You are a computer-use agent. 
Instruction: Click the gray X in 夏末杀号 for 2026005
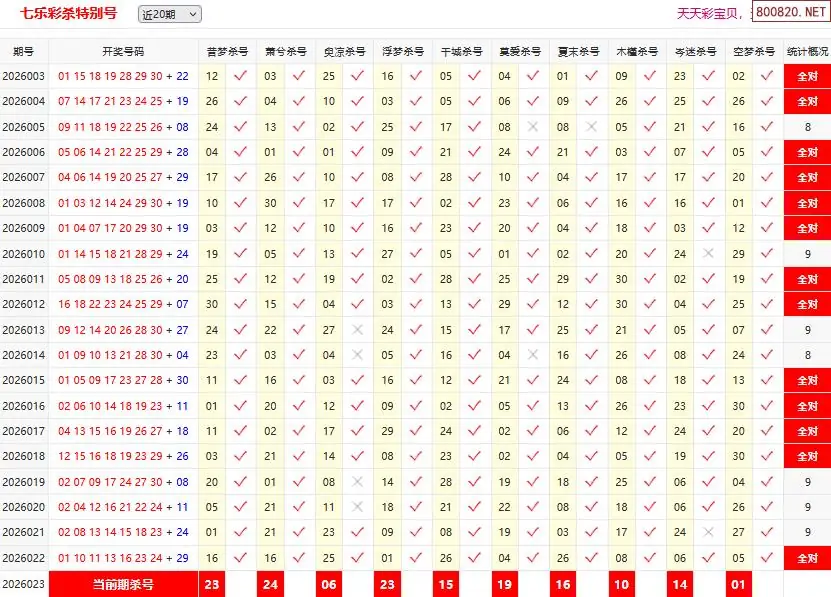pyautogui.click(x=592, y=127)
